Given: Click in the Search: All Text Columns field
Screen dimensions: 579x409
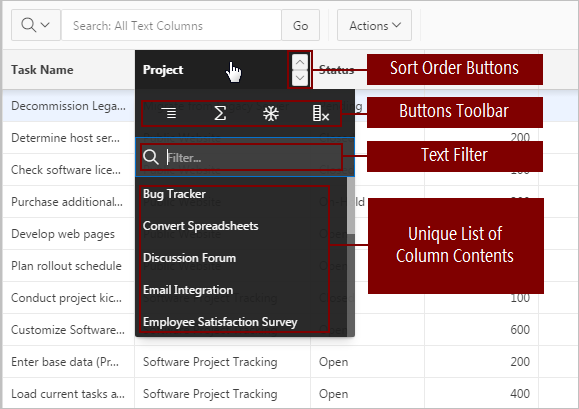Looking at the screenshot, I should tap(171, 25).
